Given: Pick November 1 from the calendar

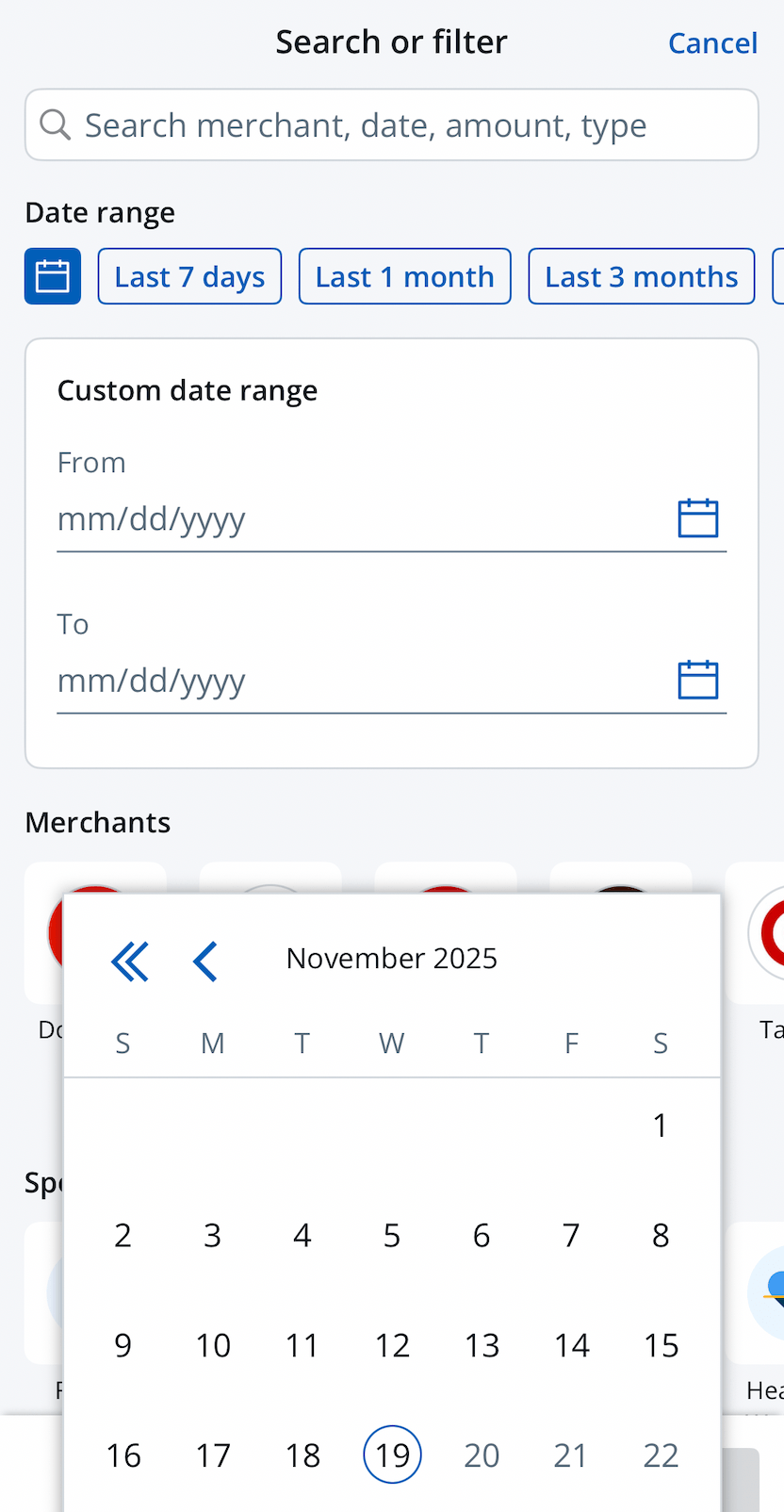Looking at the screenshot, I should (x=661, y=1124).
